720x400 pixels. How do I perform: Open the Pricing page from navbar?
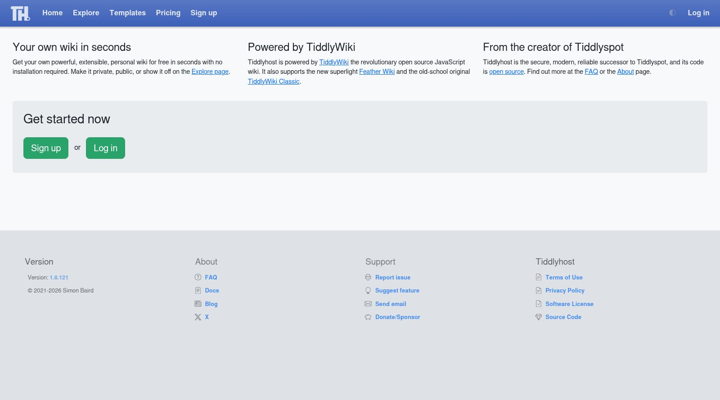click(168, 13)
